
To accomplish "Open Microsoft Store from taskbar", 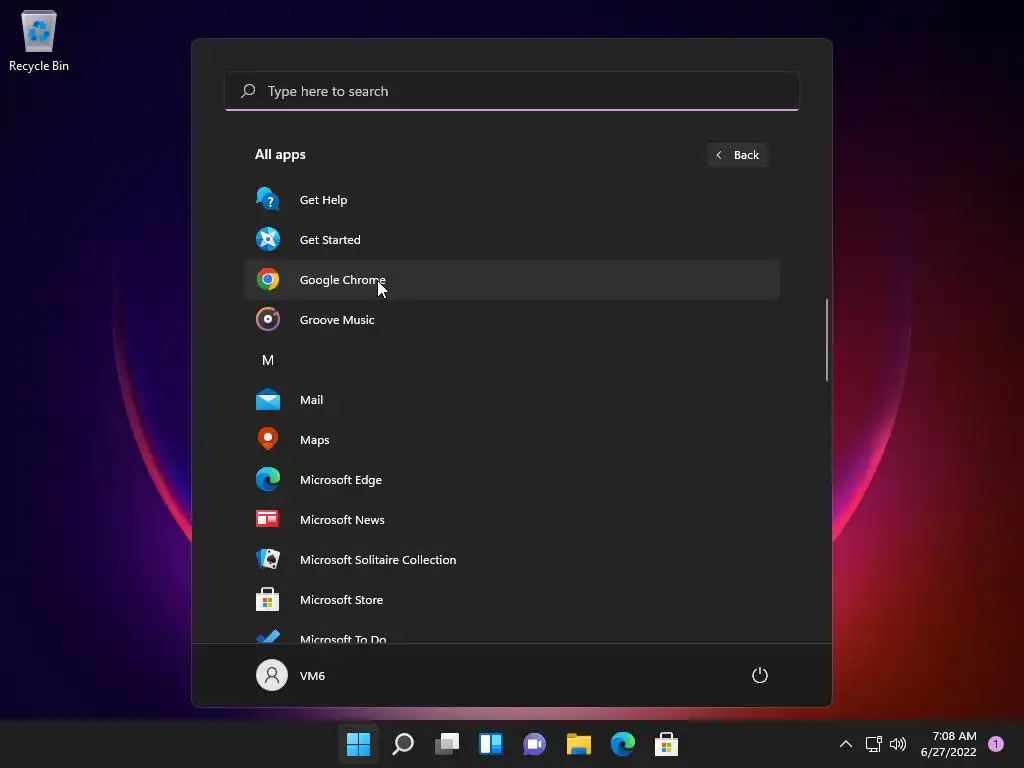I will (x=666, y=744).
